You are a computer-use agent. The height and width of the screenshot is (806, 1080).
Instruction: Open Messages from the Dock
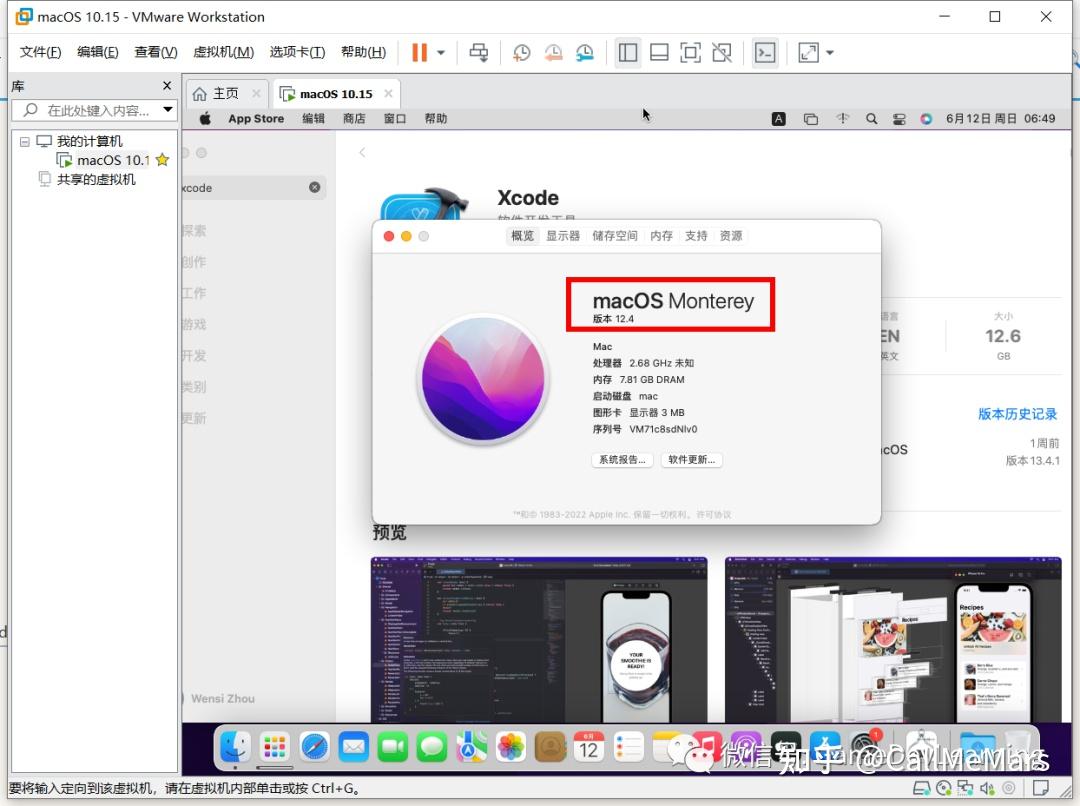click(432, 747)
